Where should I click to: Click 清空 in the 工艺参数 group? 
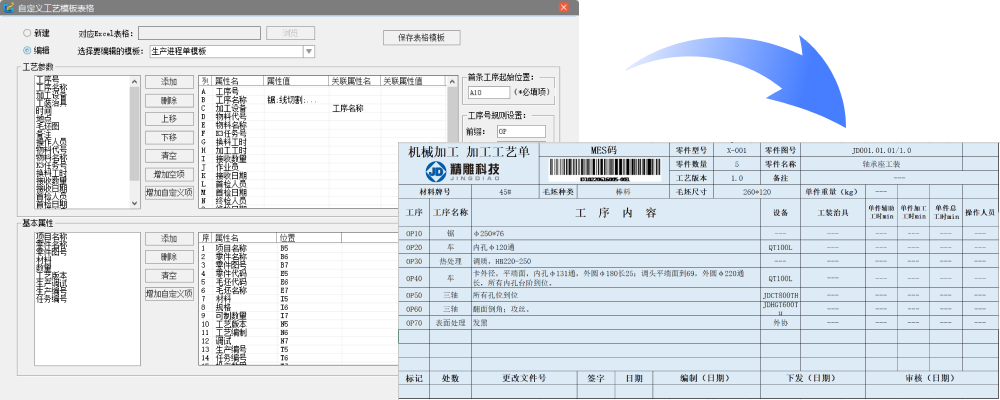tap(169, 156)
